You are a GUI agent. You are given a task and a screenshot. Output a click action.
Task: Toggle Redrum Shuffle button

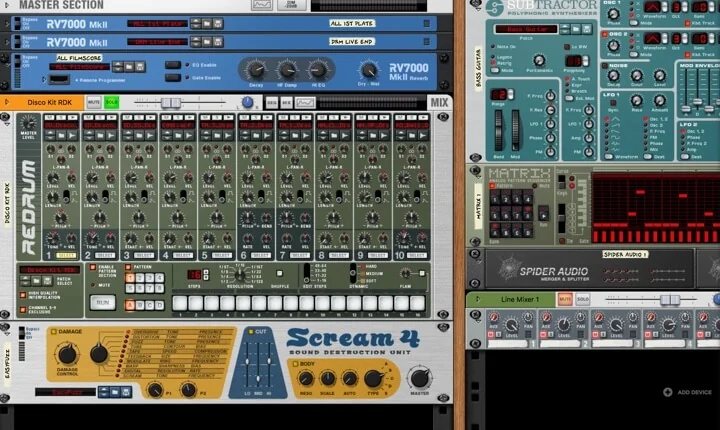279,273
